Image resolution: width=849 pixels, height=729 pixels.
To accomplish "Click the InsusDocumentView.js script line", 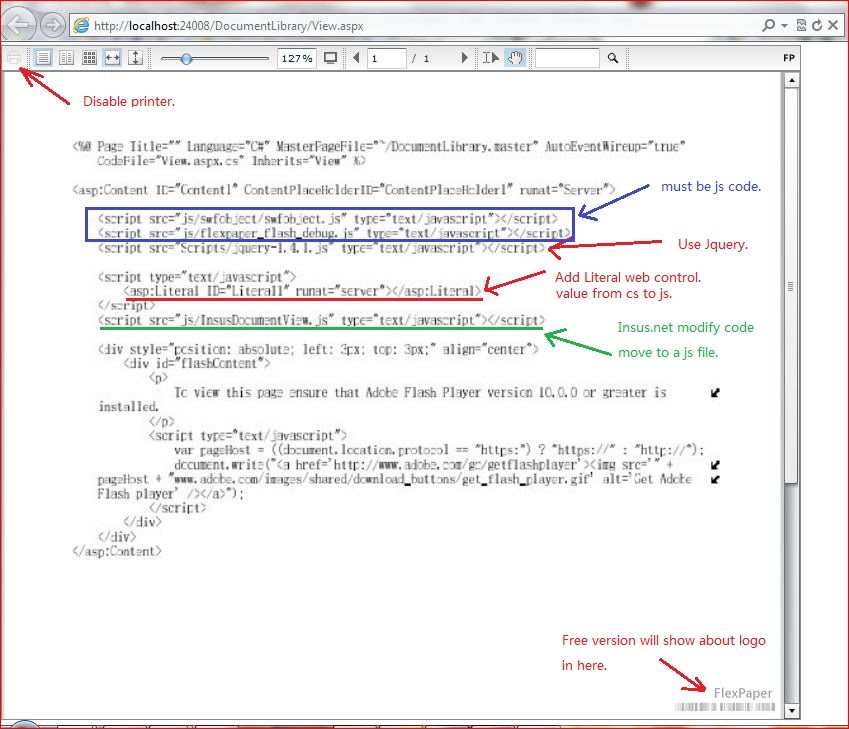I will 322,320.
